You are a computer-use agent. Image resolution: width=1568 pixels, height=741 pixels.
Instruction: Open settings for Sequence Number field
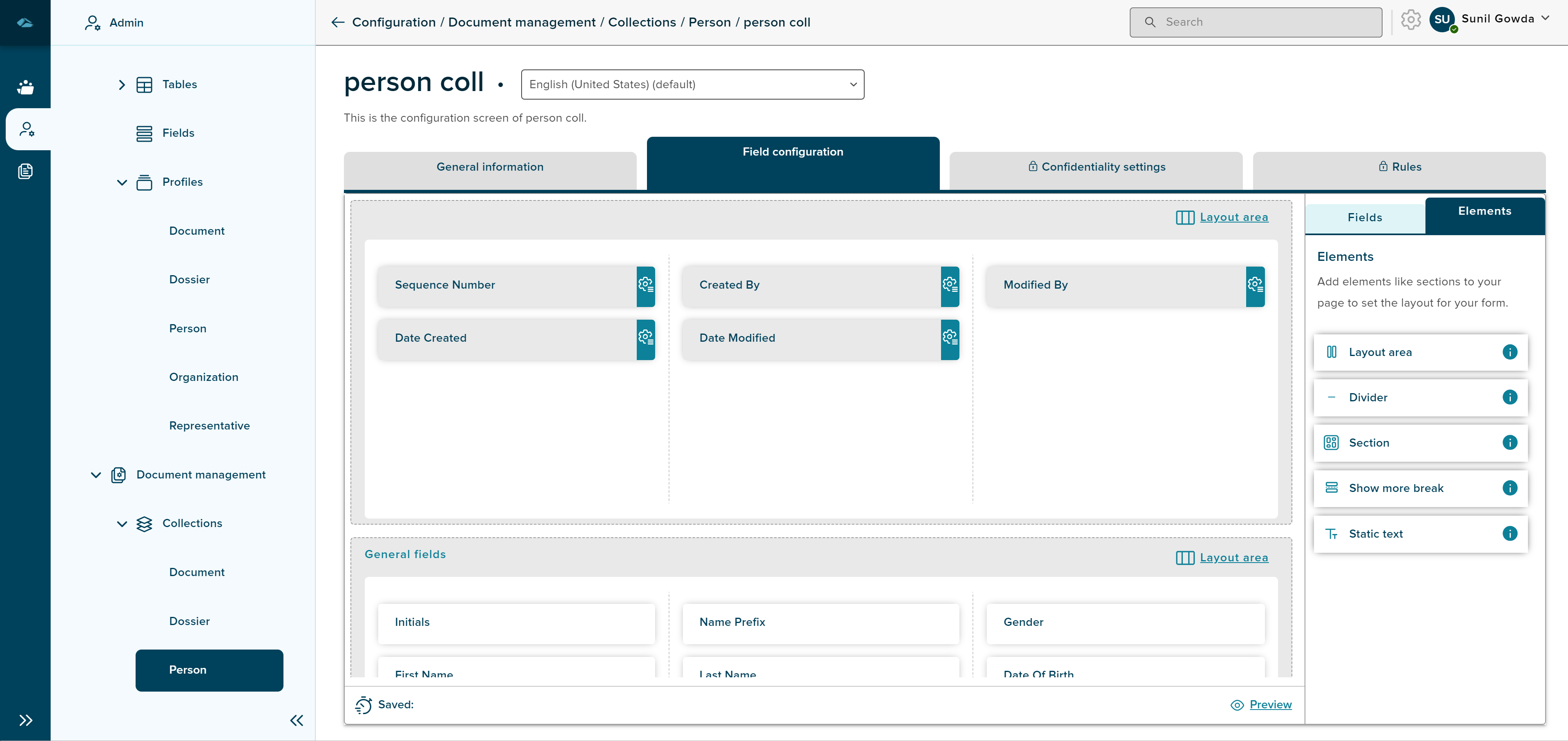click(x=645, y=285)
